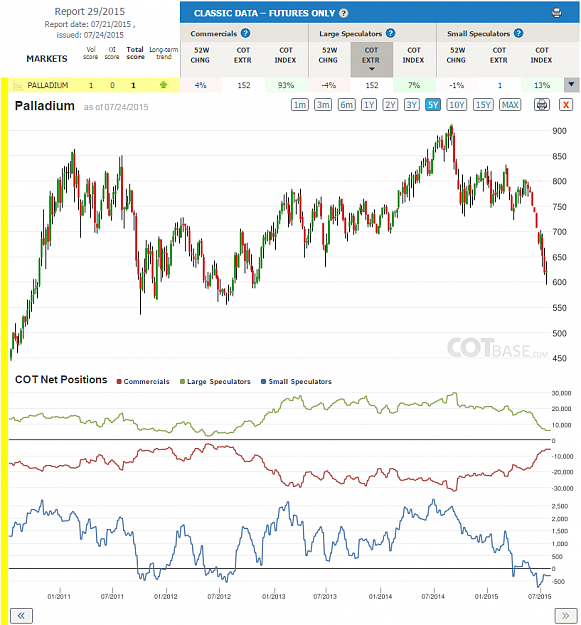Click the Vol score column header
Viewport: 581px width, 625px height.
coord(91,53)
